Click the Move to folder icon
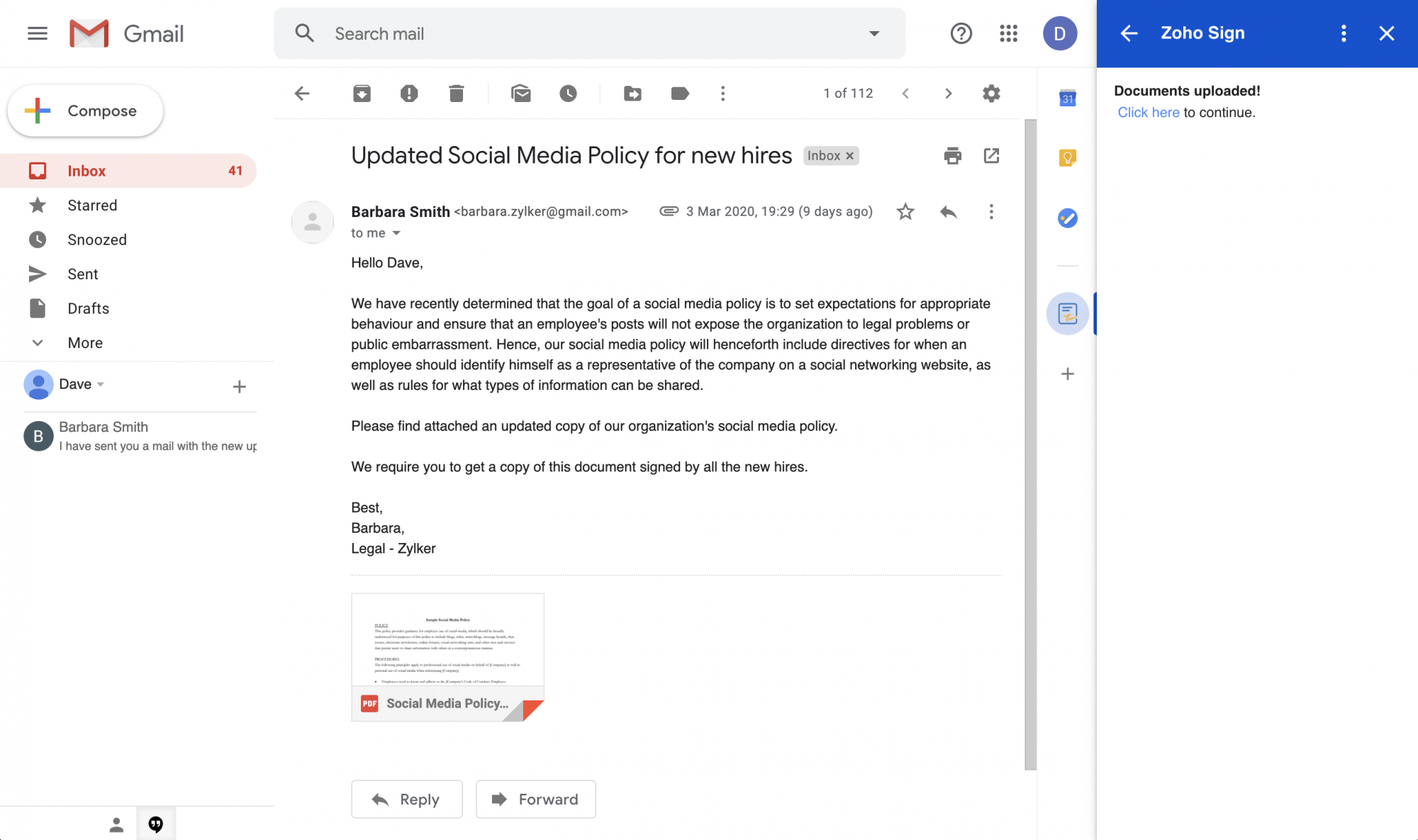Image resolution: width=1418 pixels, height=840 pixels. point(632,94)
